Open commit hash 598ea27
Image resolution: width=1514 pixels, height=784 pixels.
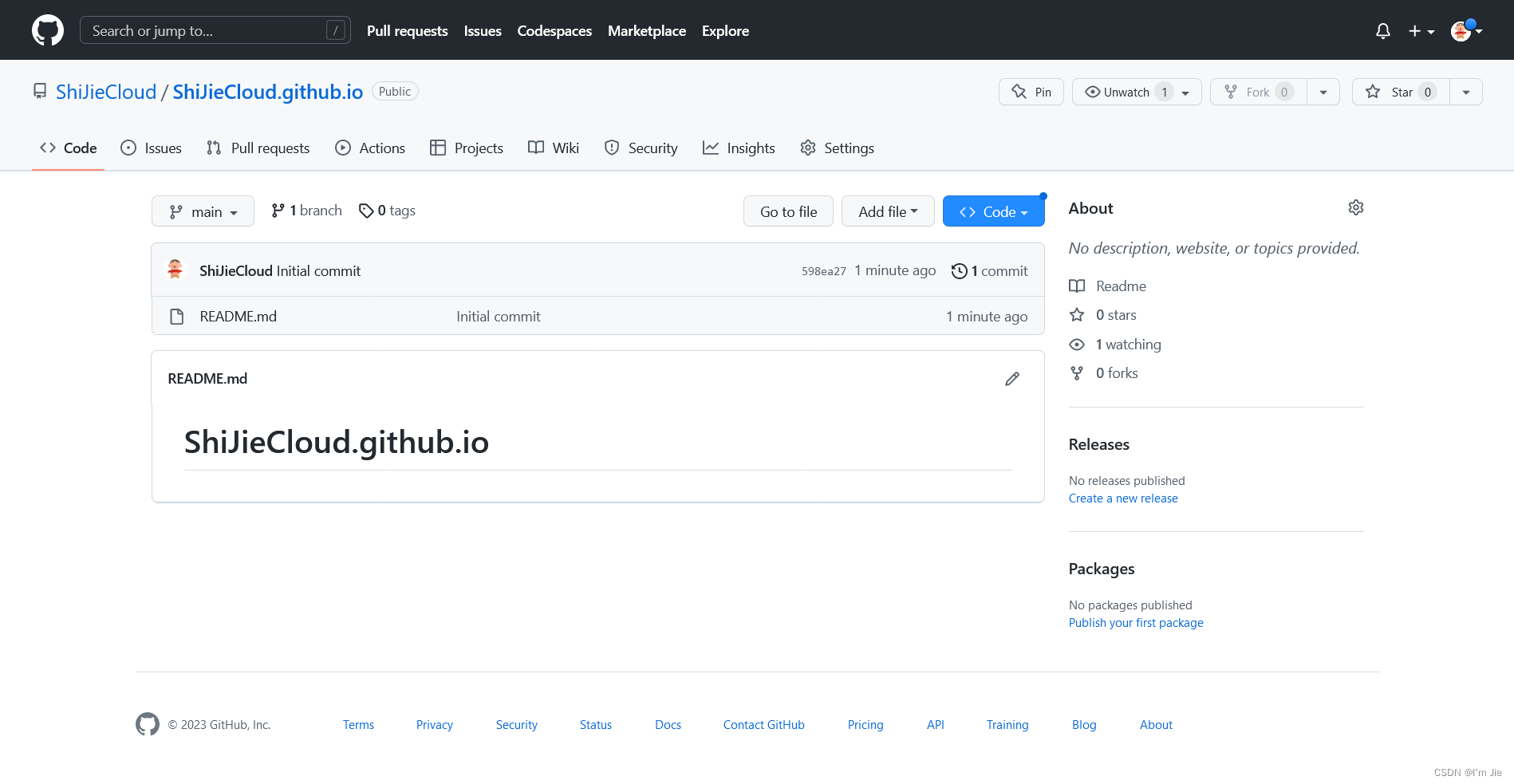(x=824, y=271)
